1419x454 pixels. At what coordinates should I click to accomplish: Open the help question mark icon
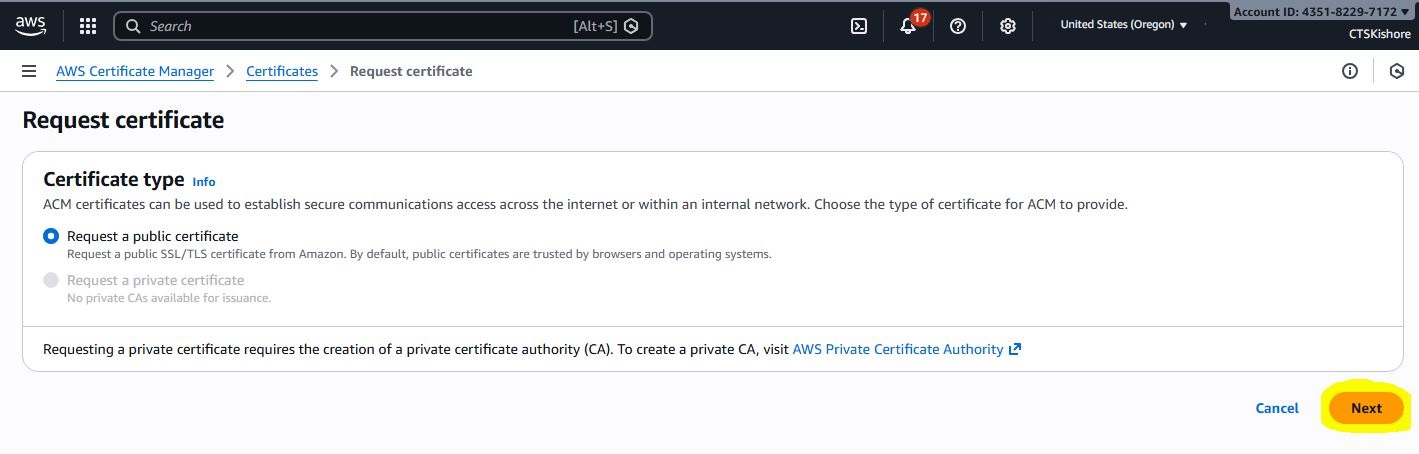coord(958,27)
